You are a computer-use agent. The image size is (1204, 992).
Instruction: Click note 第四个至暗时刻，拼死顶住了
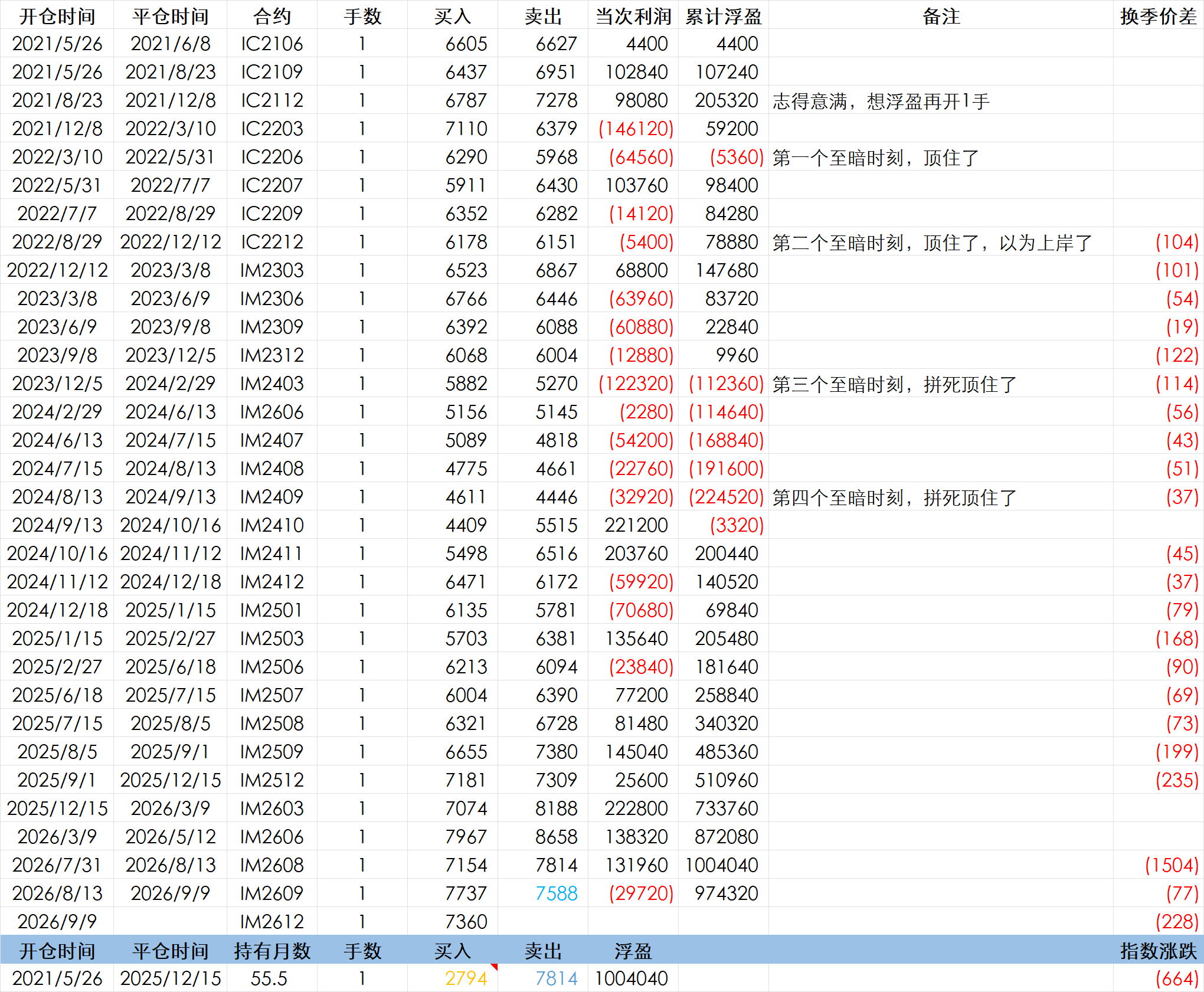(895, 498)
